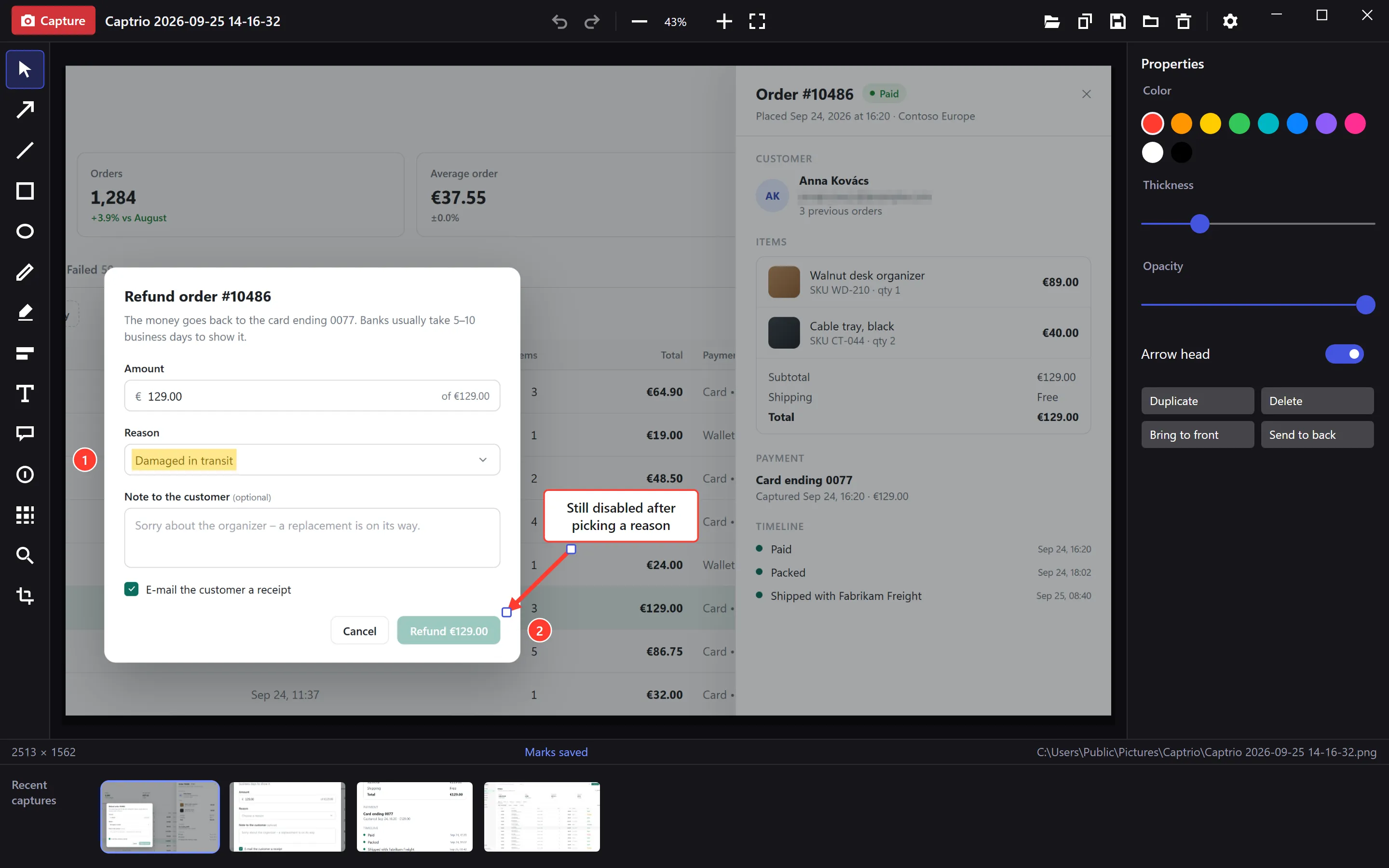This screenshot has width=1389, height=868.
Task: Select the Rectangle shape tool
Action: click(x=25, y=191)
